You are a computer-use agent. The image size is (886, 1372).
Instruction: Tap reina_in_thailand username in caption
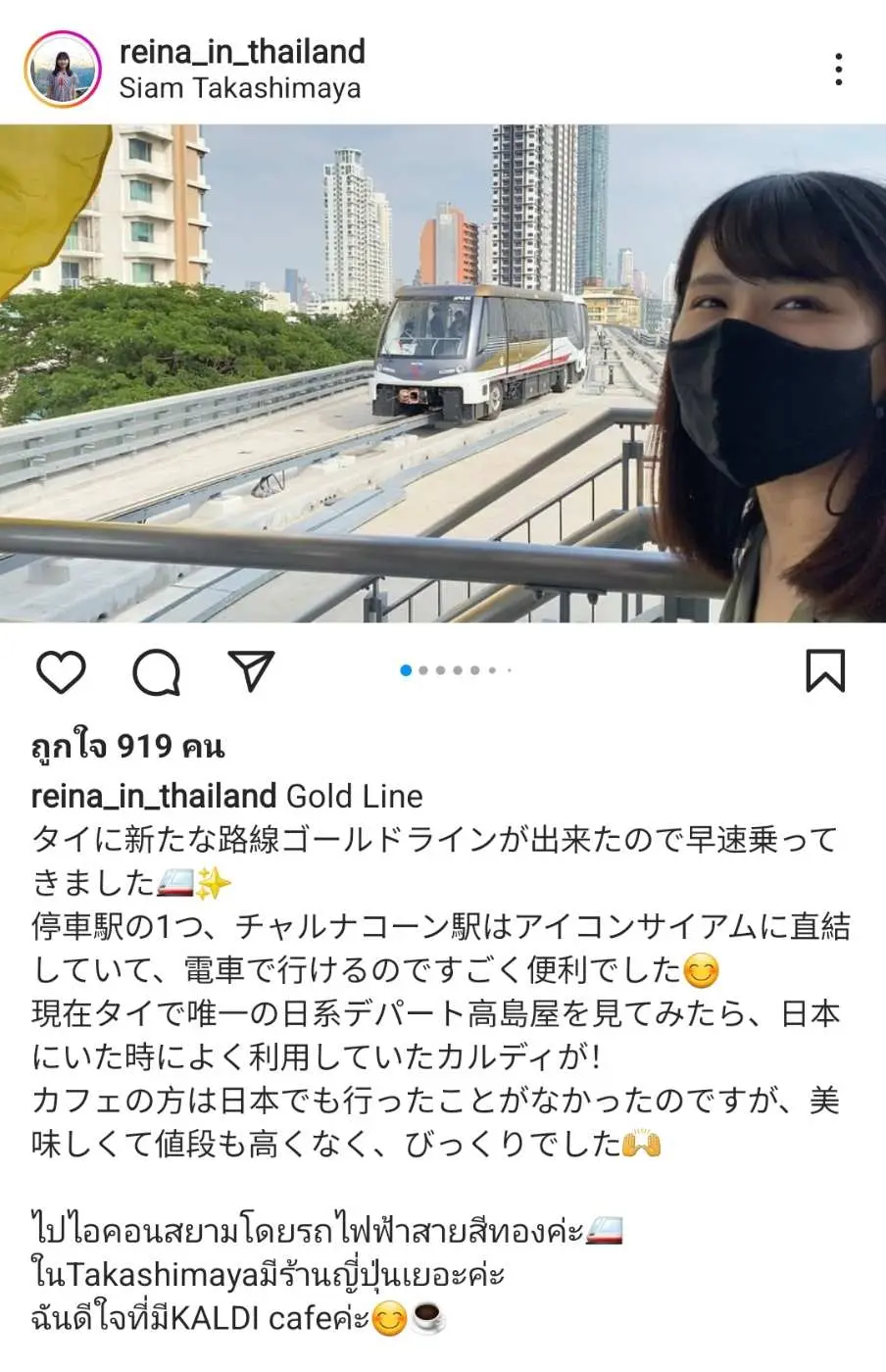tap(154, 796)
